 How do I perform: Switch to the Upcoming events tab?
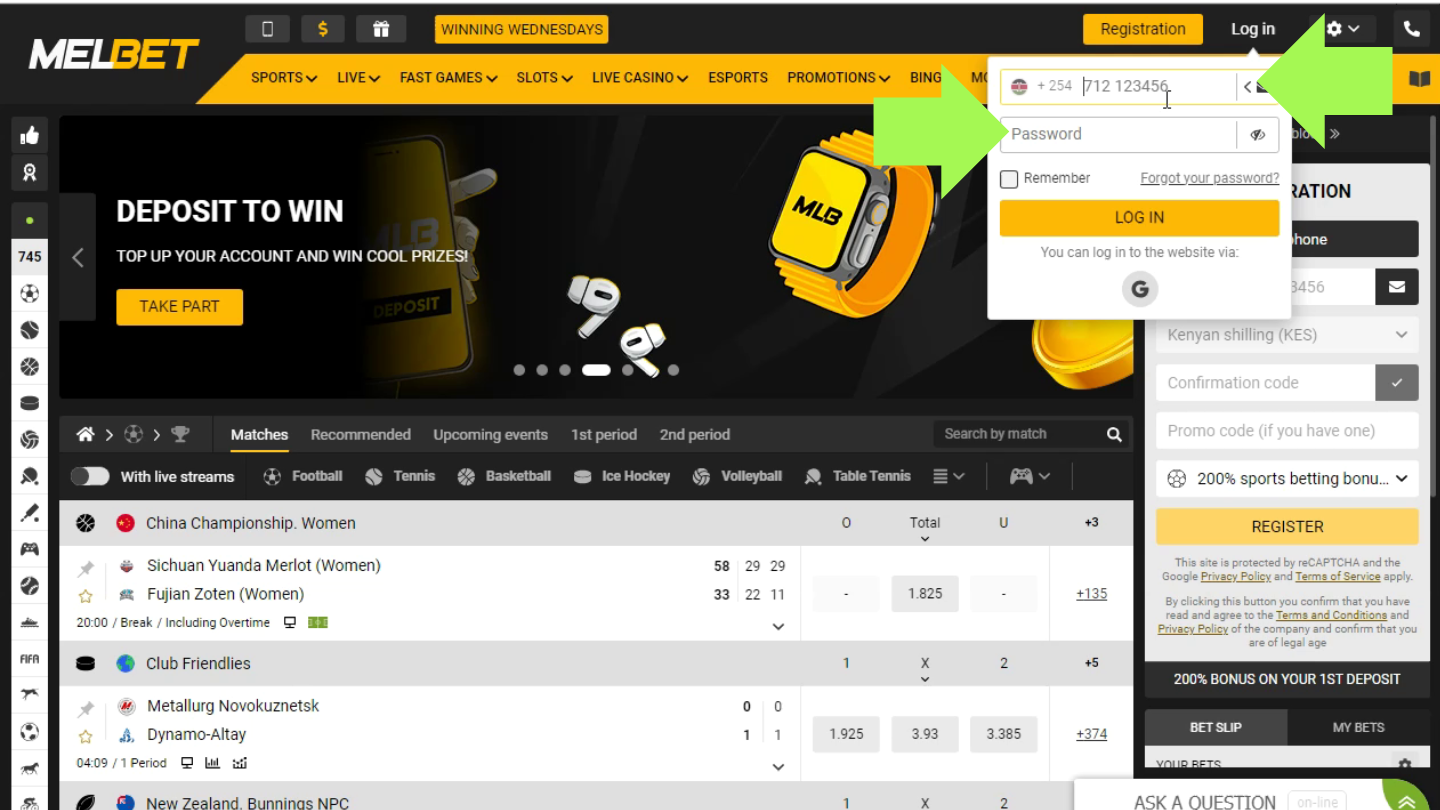(x=490, y=435)
